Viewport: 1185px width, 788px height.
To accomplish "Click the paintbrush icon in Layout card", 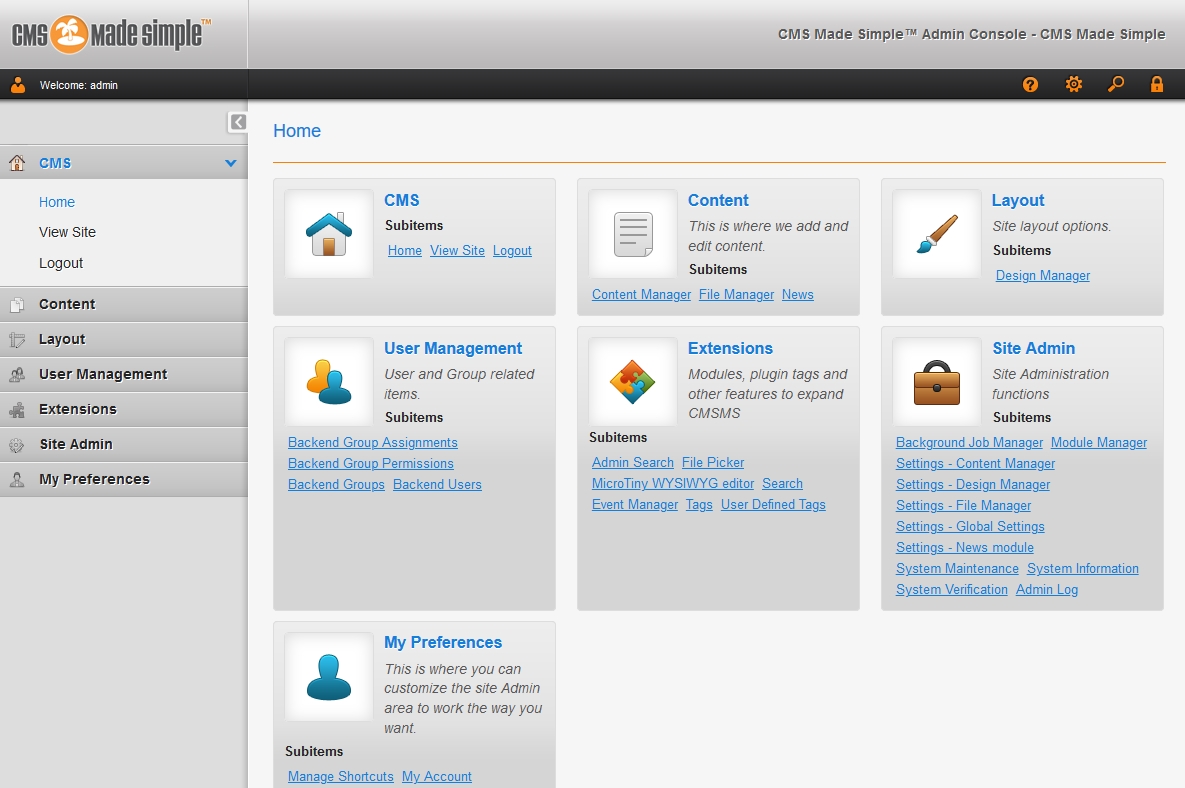I will [936, 234].
